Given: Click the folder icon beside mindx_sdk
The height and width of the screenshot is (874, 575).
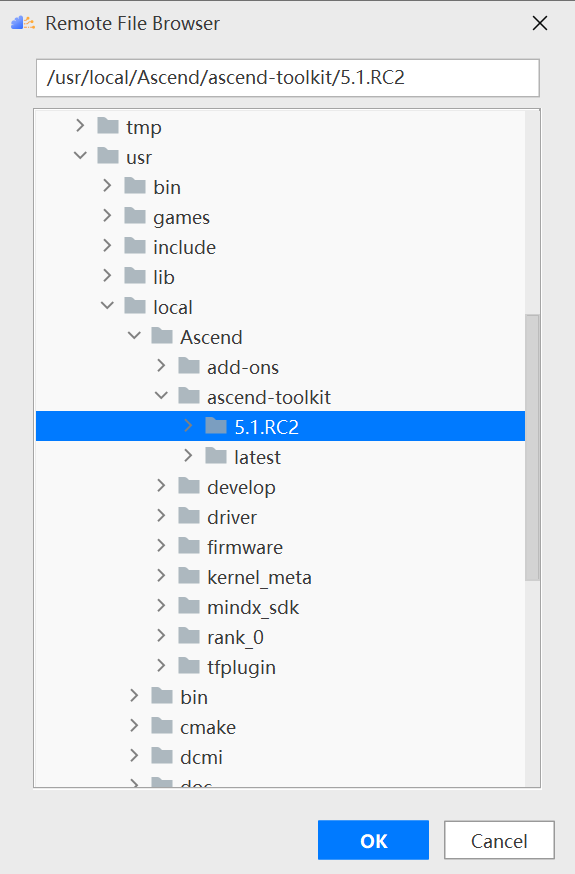Looking at the screenshot, I should click(x=189, y=606).
